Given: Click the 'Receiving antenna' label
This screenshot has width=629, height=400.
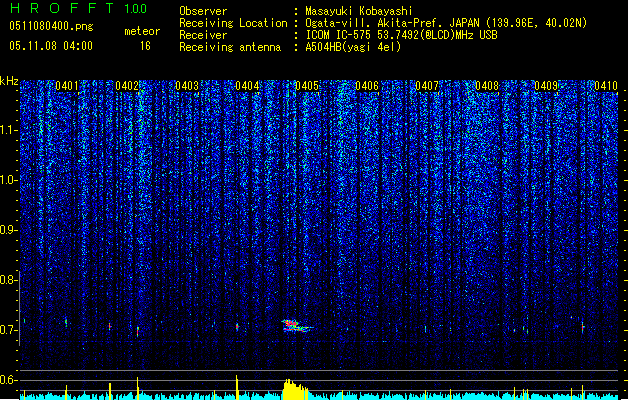Looking at the screenshot, I should click(230, 47).
